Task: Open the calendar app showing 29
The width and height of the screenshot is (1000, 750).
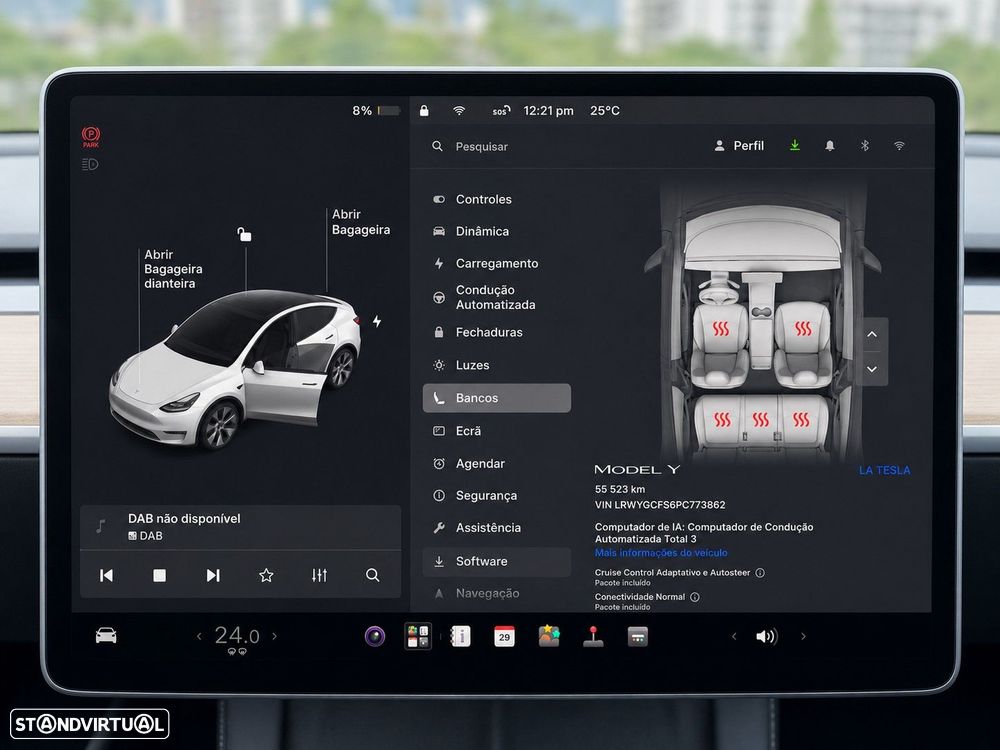Action: [x=504, y=636]
